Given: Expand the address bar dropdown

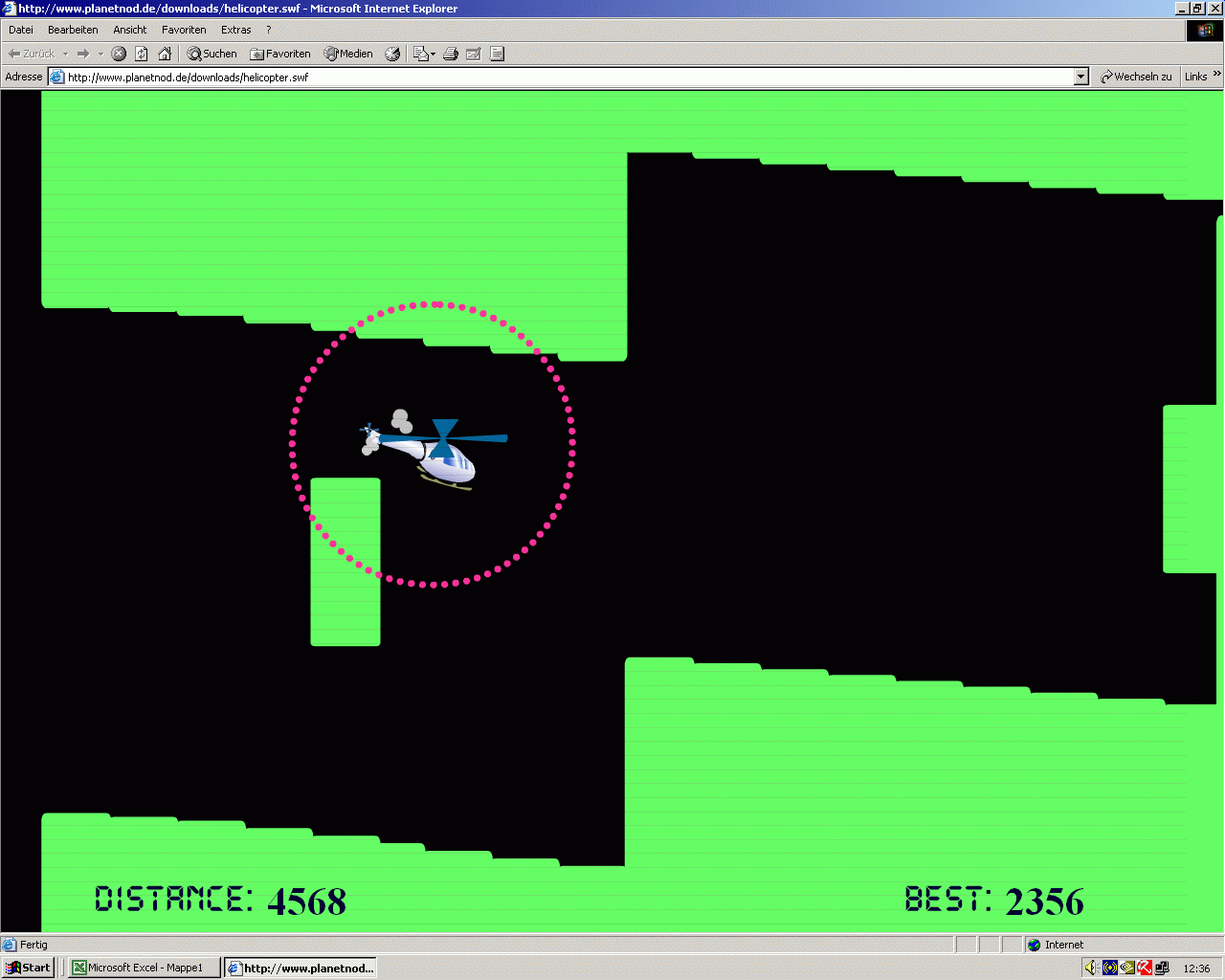Looking at the screenshot, I should (1081, 77).
